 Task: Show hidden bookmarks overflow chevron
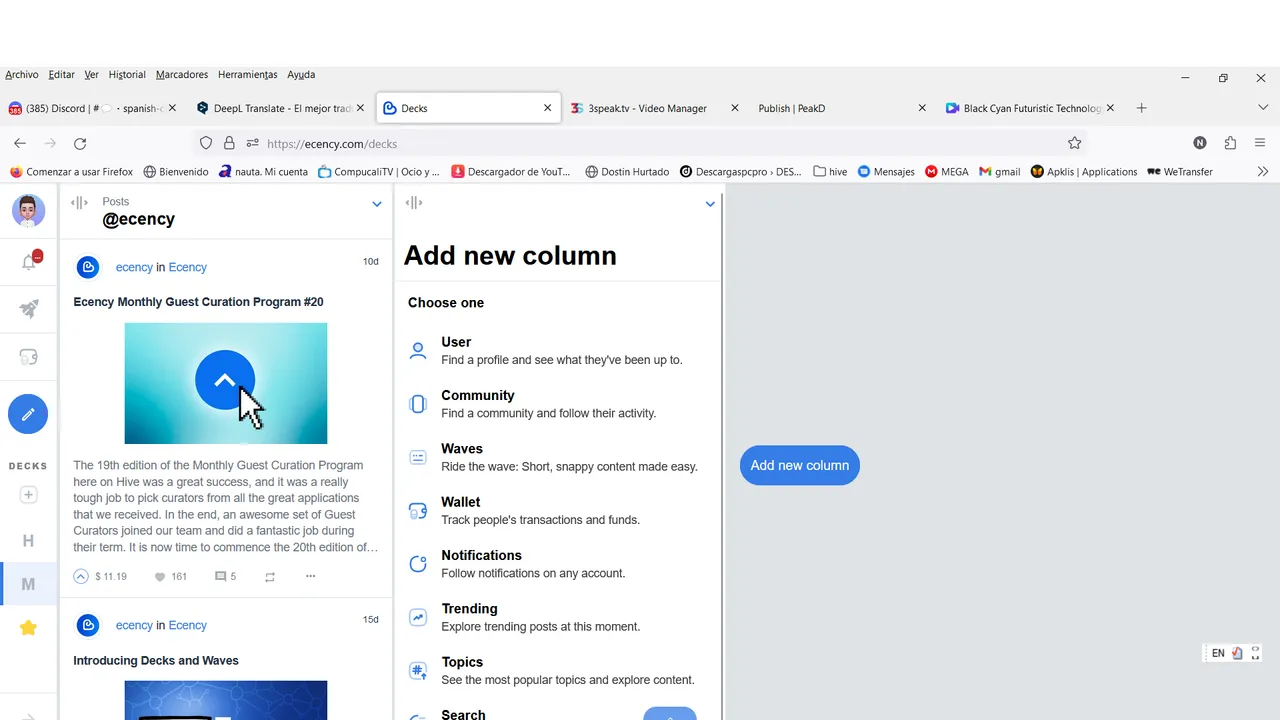1262,172
